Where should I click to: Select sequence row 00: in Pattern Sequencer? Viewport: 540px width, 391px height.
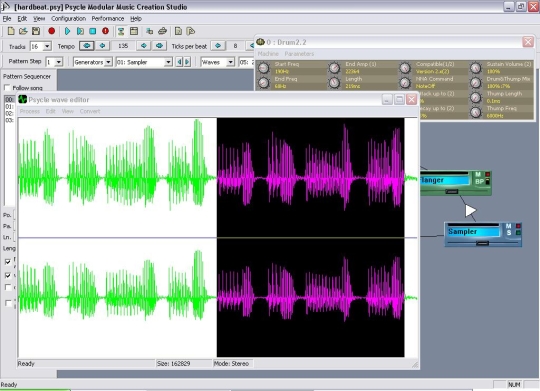pyautogui.click(x=10, y=100)
